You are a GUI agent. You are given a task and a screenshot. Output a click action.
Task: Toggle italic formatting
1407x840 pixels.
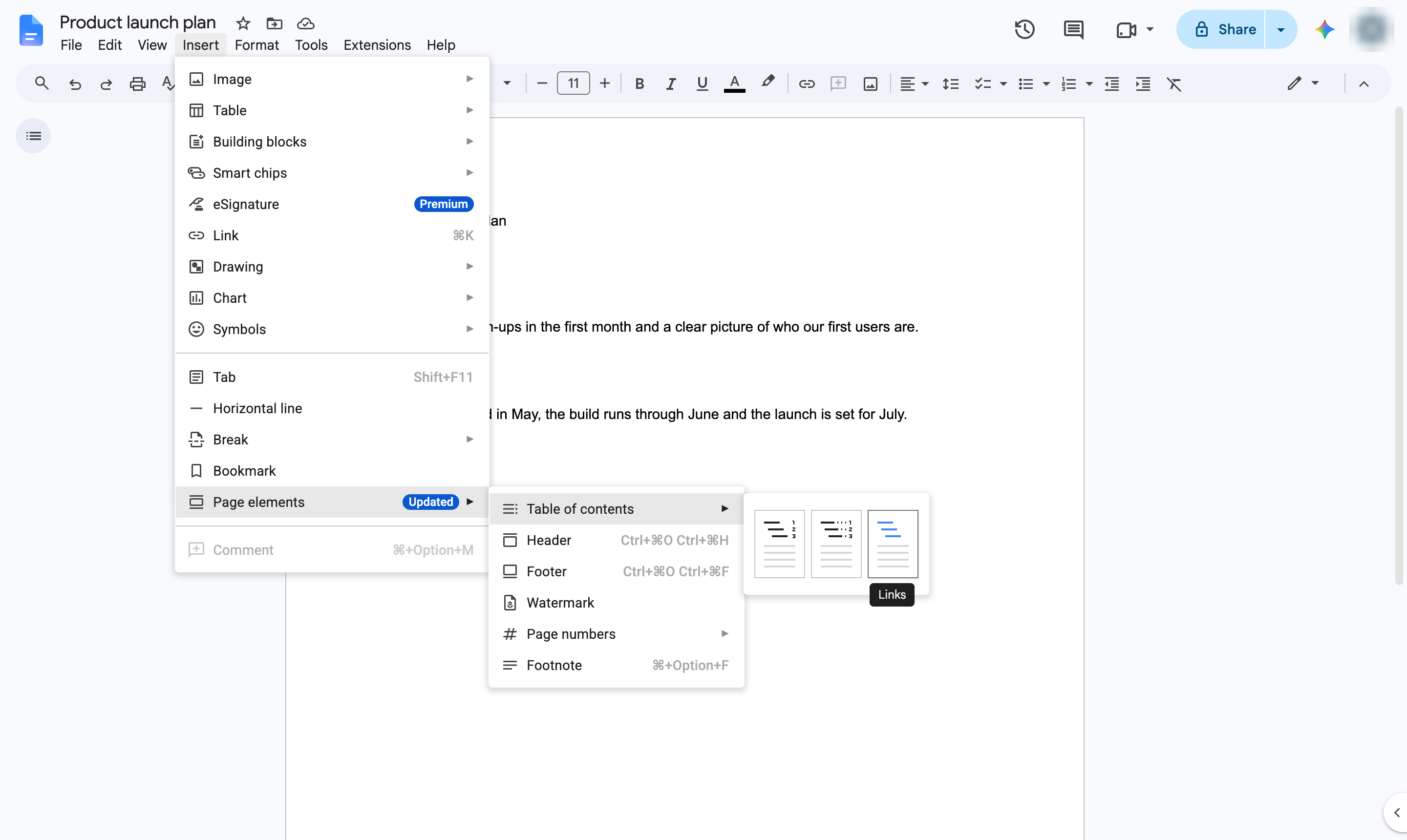670,84
